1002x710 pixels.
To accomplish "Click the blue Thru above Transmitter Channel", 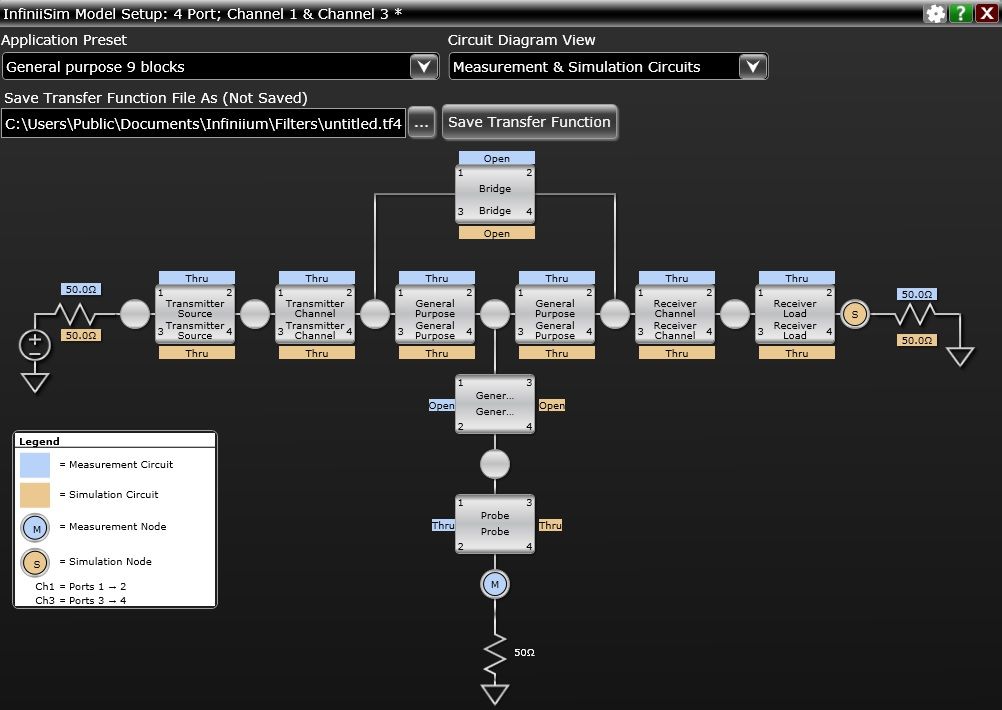I will [x=316, y=277].
